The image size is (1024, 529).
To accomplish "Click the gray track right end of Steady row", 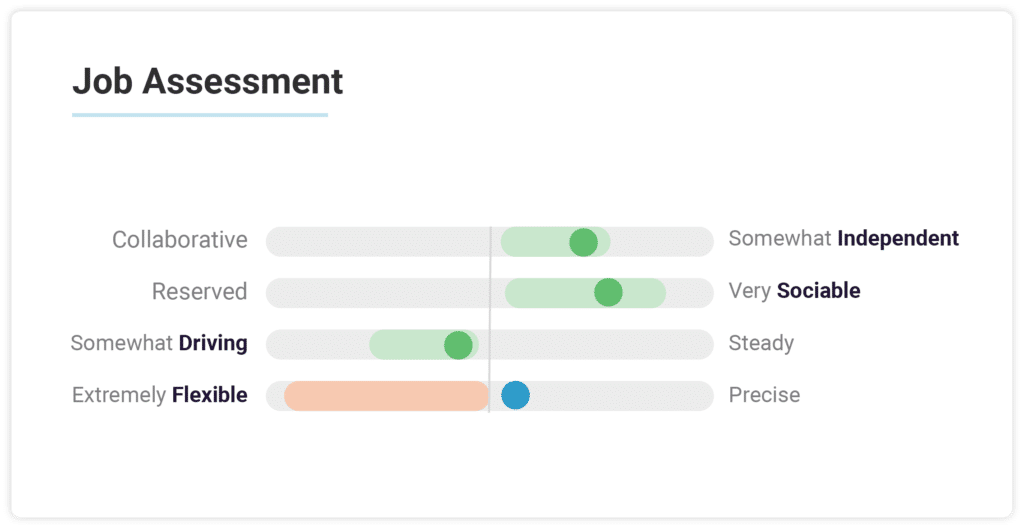I will click(699, 345).
